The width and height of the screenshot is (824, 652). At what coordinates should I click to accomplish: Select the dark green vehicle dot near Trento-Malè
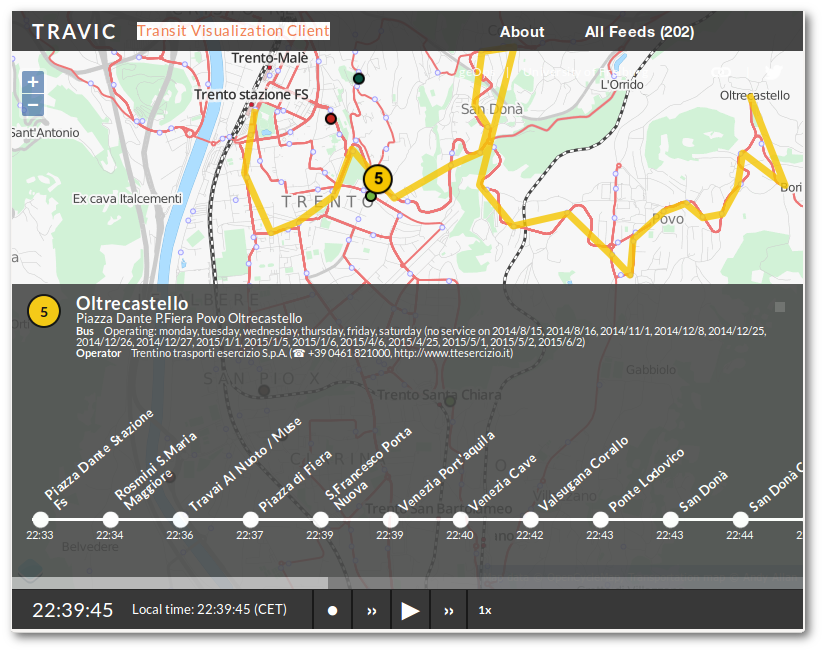coord(359,79)
